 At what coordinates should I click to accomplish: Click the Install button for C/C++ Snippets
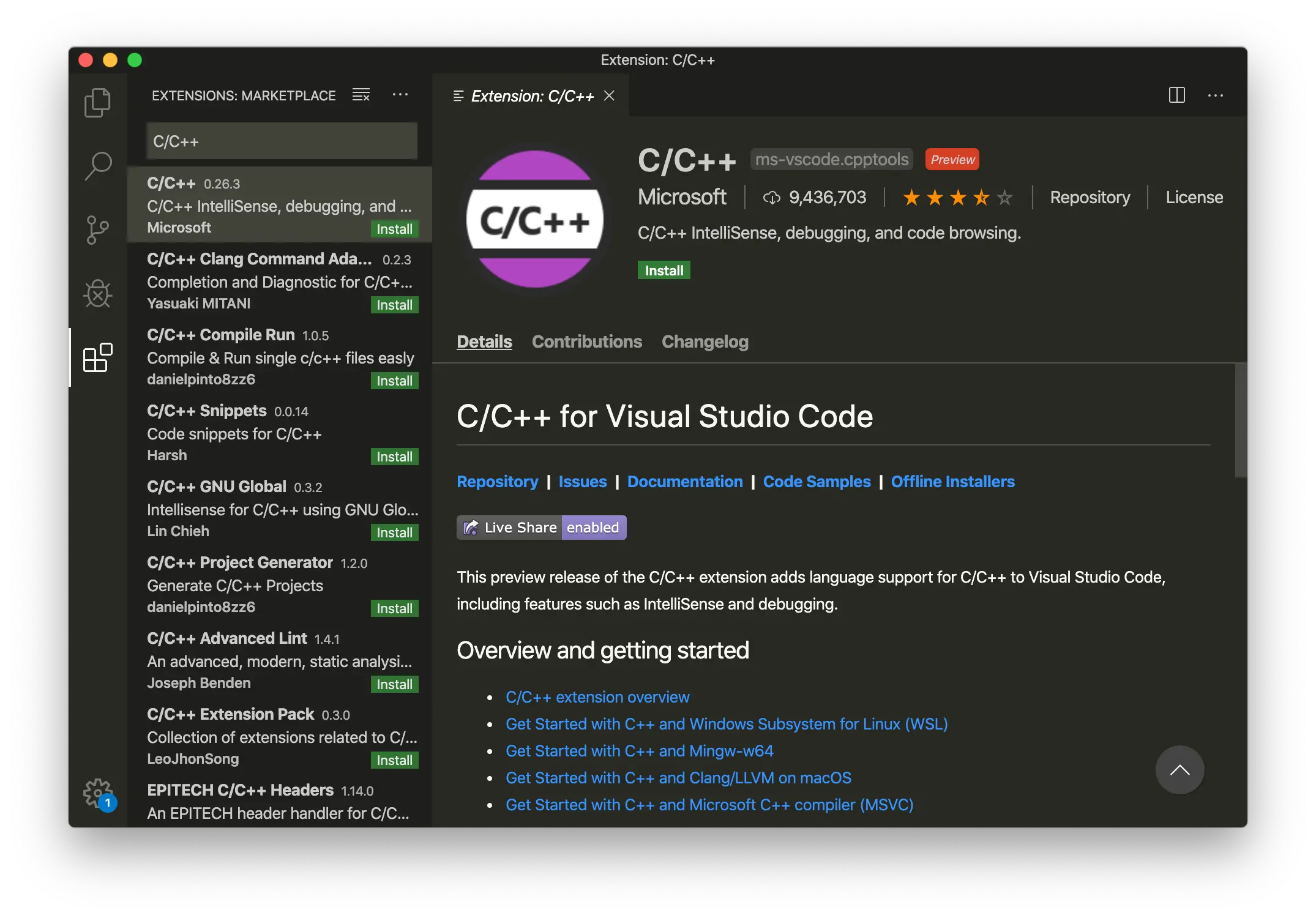pyautogui.click(x=393, y=456)
